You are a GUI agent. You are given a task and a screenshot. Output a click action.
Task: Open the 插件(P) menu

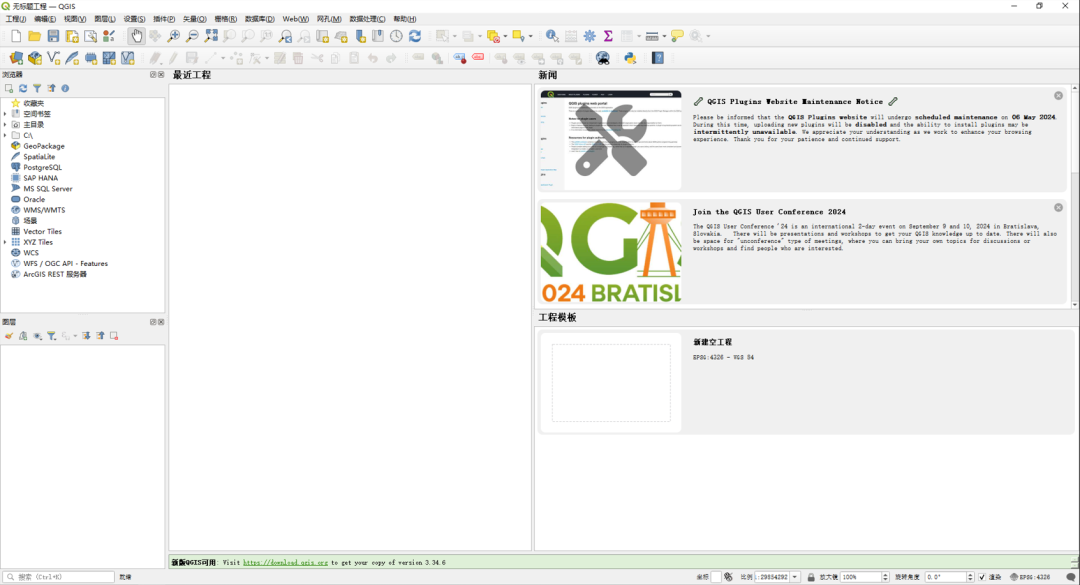(164, 19)
